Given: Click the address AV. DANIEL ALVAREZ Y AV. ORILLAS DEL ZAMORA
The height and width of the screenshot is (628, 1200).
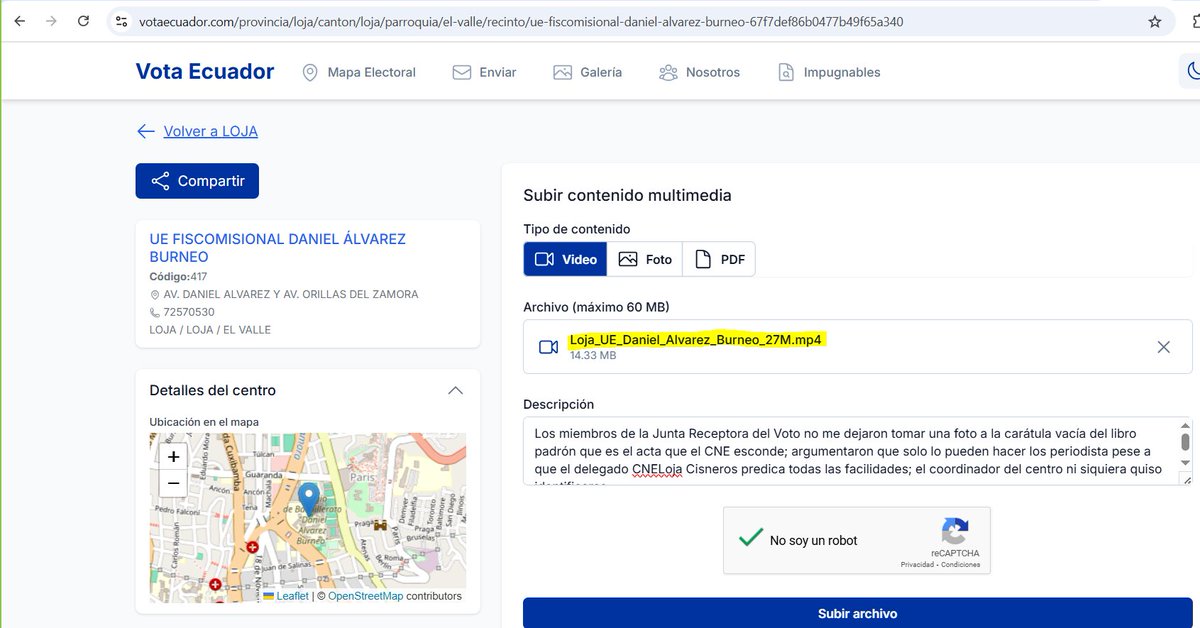Looking at the screenshot, I should coord(291,295).
